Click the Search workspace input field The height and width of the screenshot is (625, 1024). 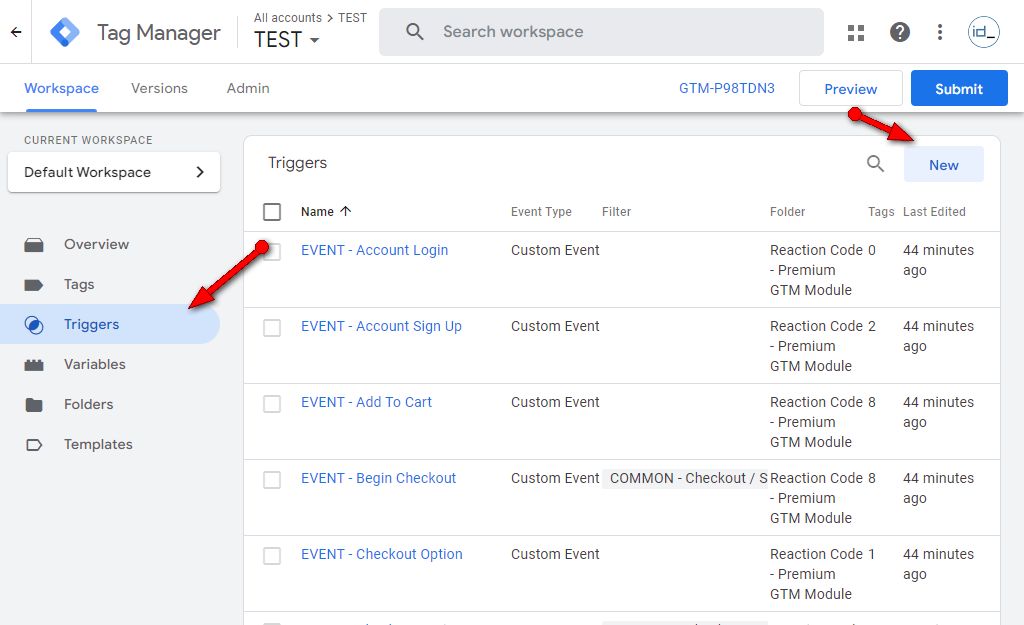click(x=600, y=32)
